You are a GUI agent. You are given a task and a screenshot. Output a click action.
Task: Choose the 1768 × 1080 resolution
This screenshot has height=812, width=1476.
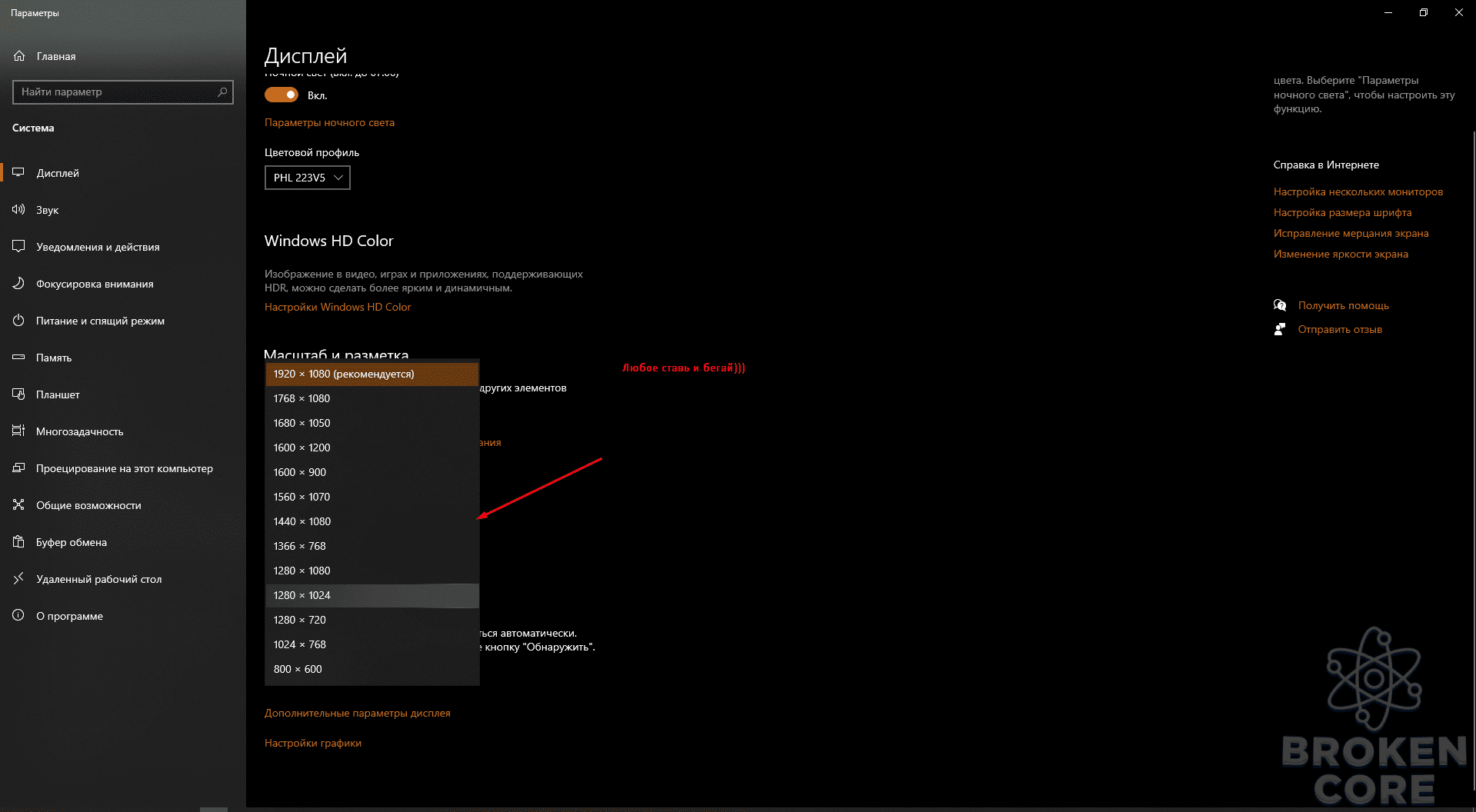tap(372, 398)
